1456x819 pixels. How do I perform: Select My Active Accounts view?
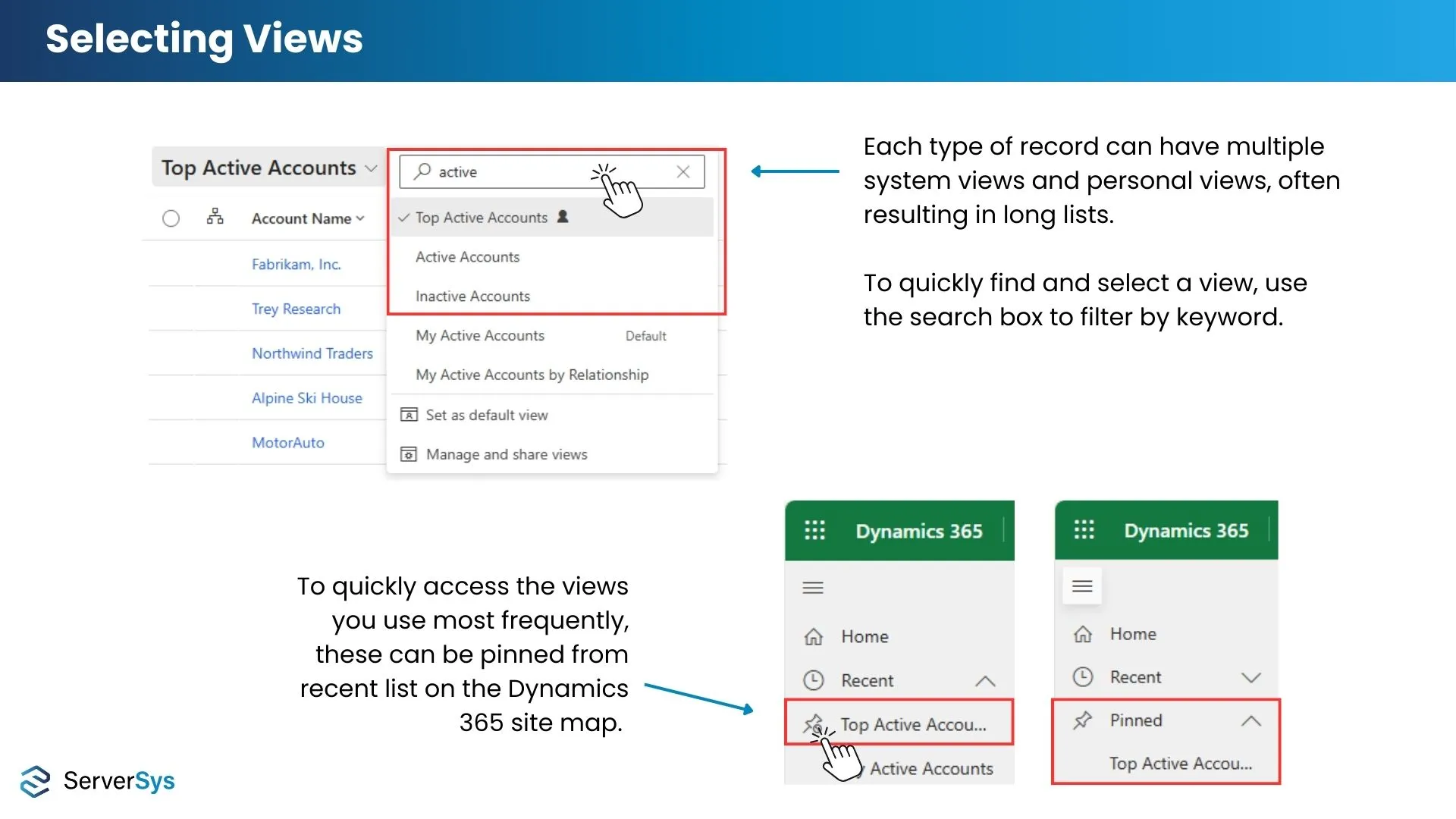pyautogui.click(x=479, y=335)
